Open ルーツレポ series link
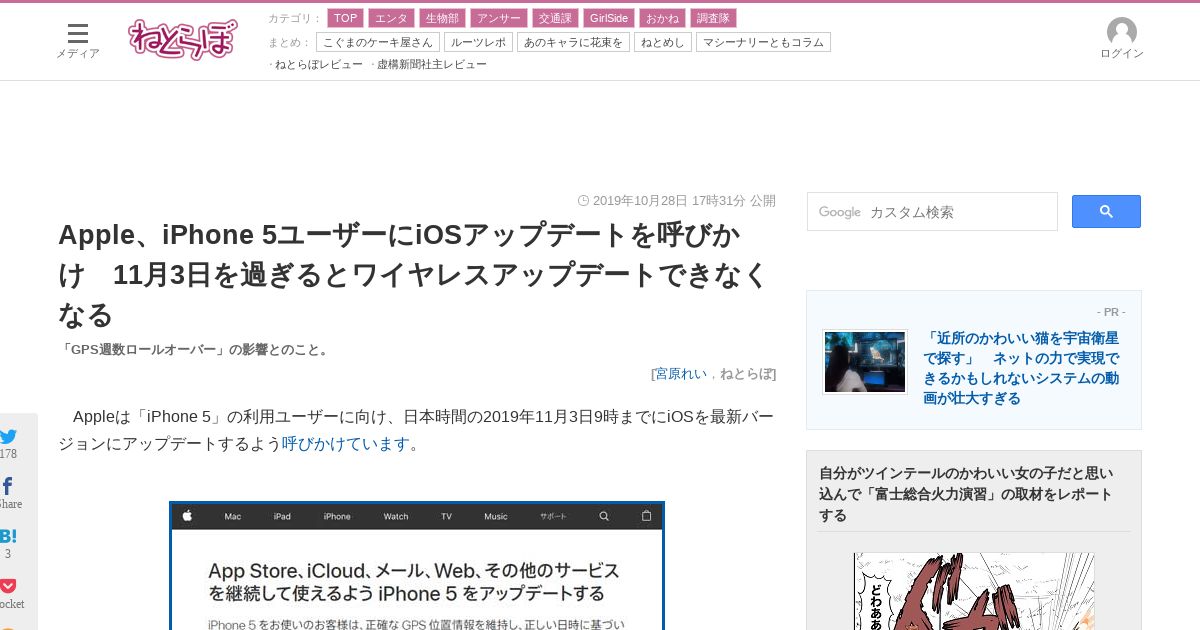The height and width of the screenshot is (630, 1200). pyautogui.click(x=478, y=42)
